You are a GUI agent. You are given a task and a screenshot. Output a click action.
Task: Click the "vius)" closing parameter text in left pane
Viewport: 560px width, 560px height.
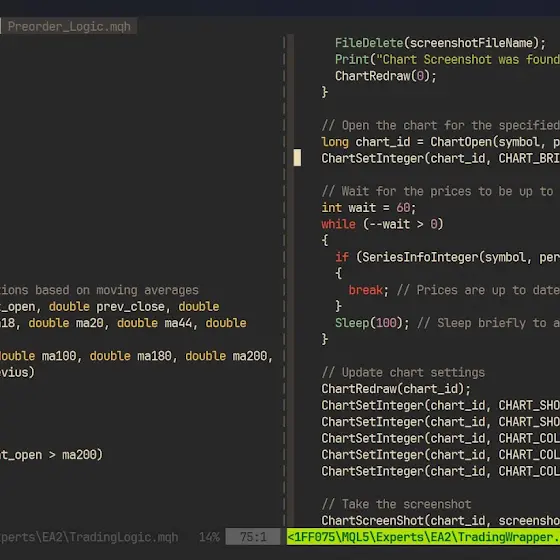(17, 372)
